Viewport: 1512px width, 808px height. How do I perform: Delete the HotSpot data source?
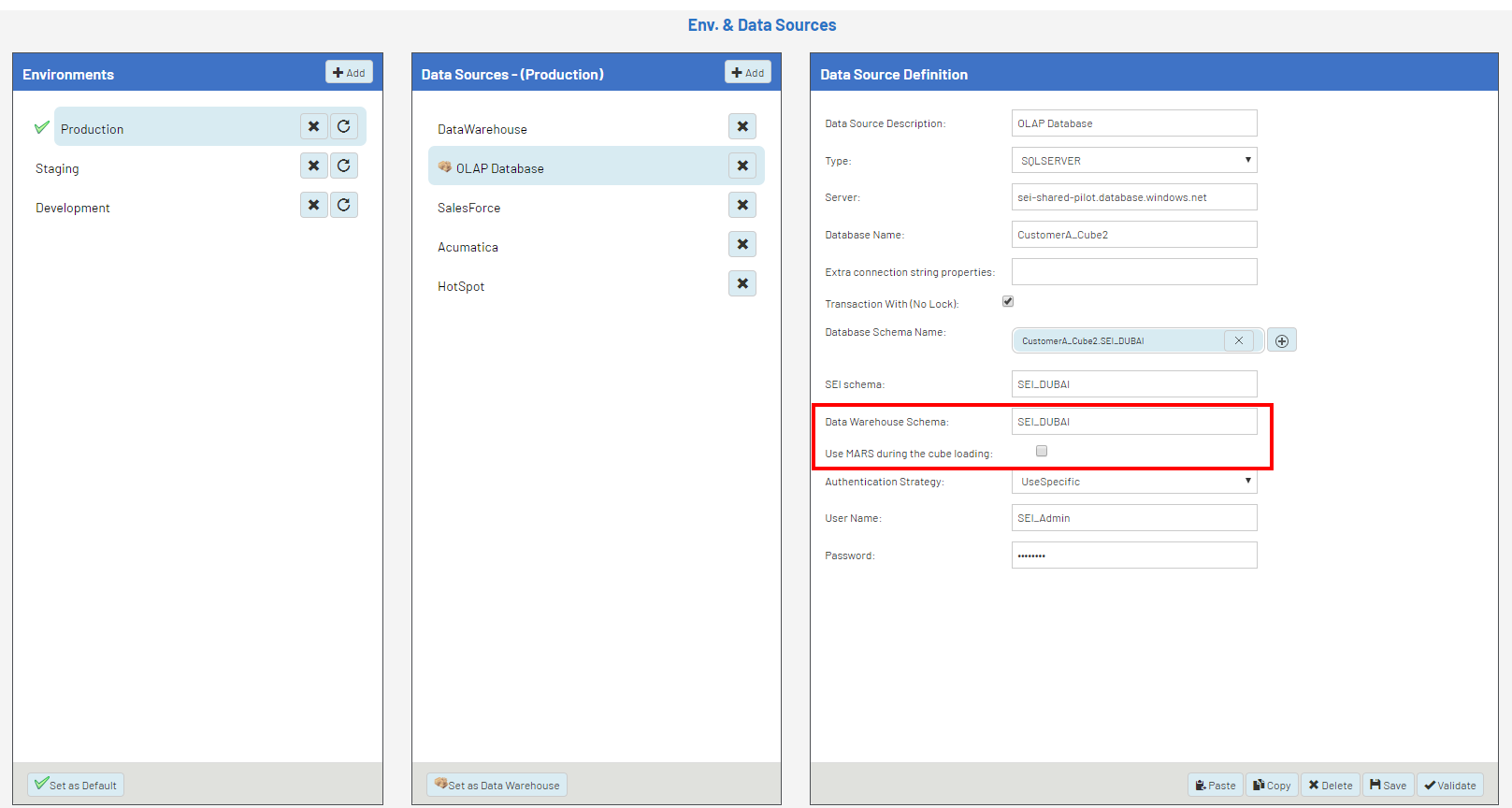coord(742,283)
